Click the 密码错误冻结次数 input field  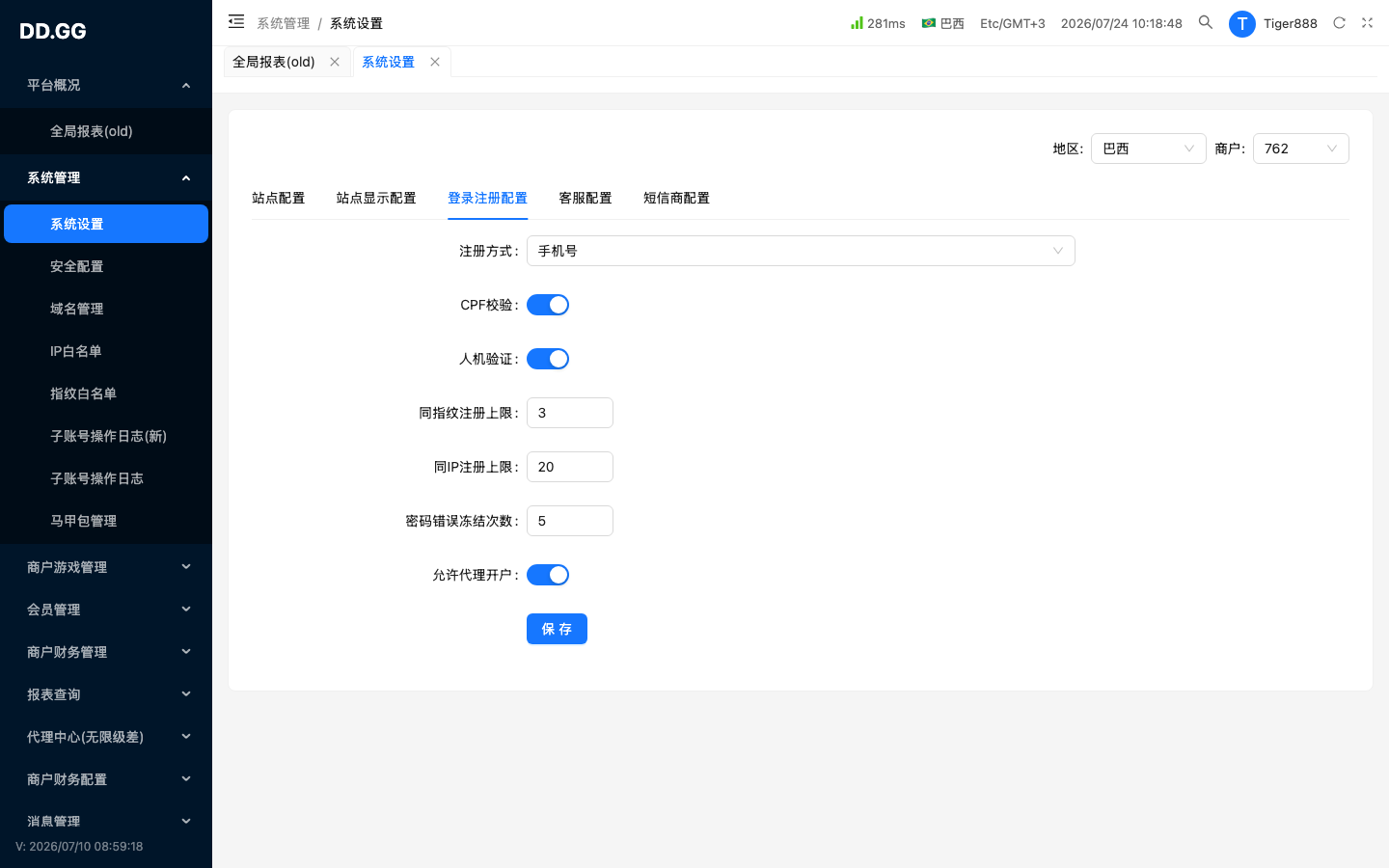coord(570,521)
